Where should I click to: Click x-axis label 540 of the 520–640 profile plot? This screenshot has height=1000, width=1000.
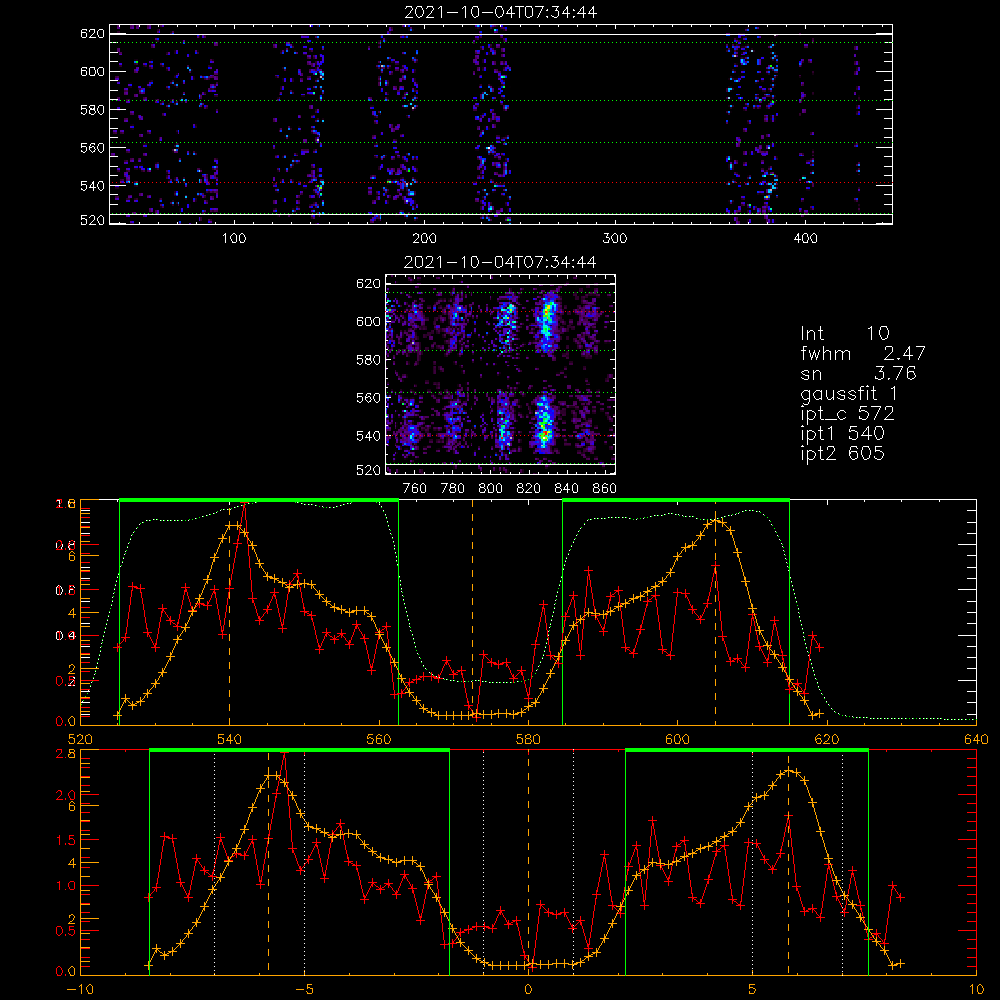click(229, 739)
